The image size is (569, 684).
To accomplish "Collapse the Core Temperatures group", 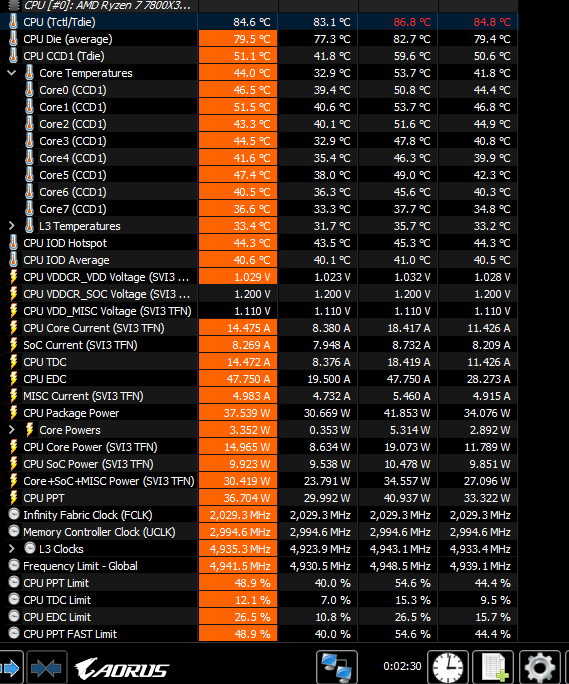I will 12,73.
